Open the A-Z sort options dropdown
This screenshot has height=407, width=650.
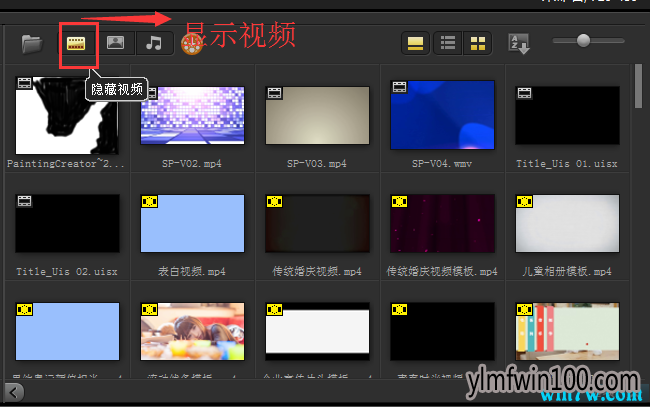pyautogui.click(x=519, y=44)
